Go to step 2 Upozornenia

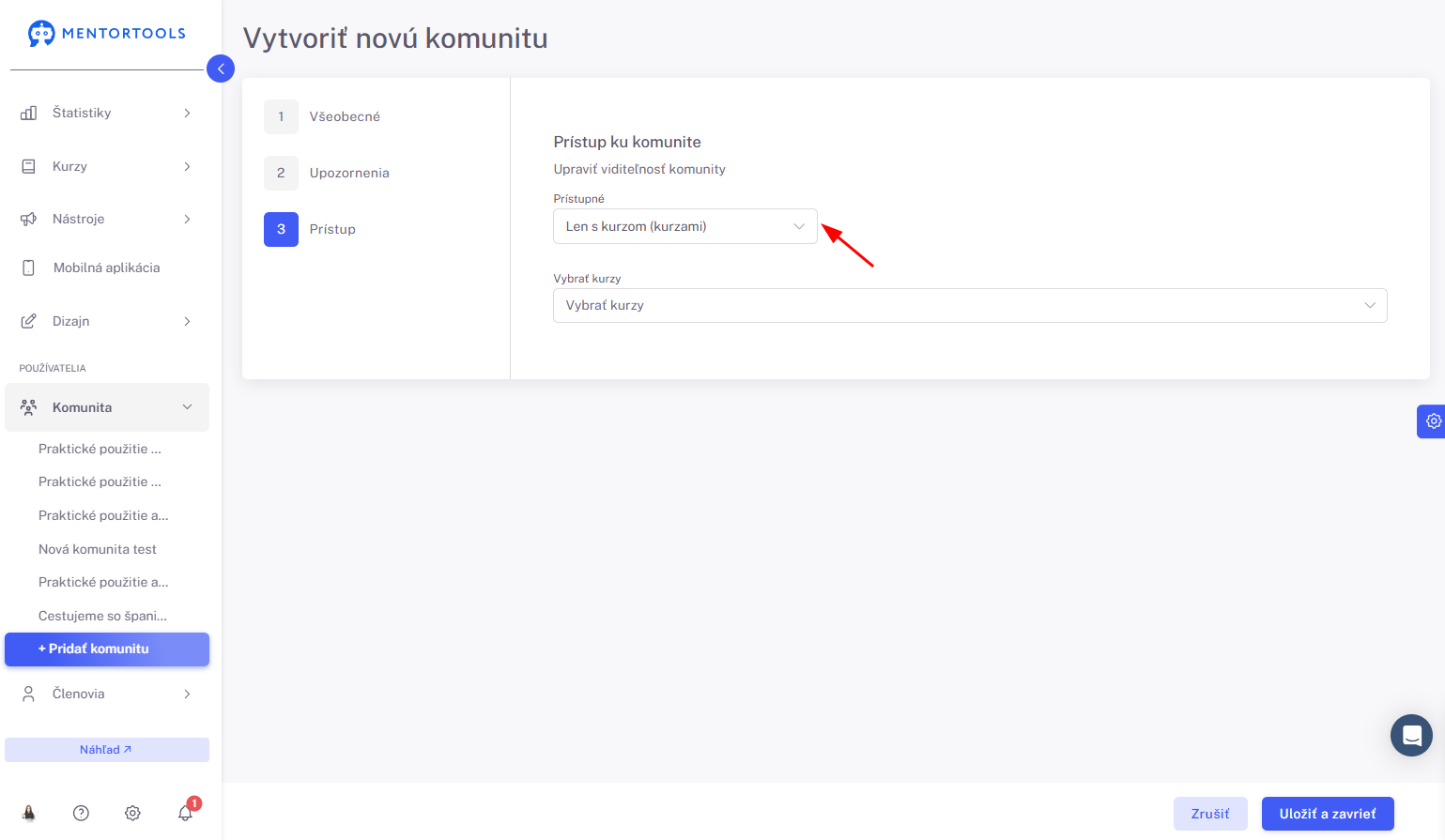coord(327,173)
